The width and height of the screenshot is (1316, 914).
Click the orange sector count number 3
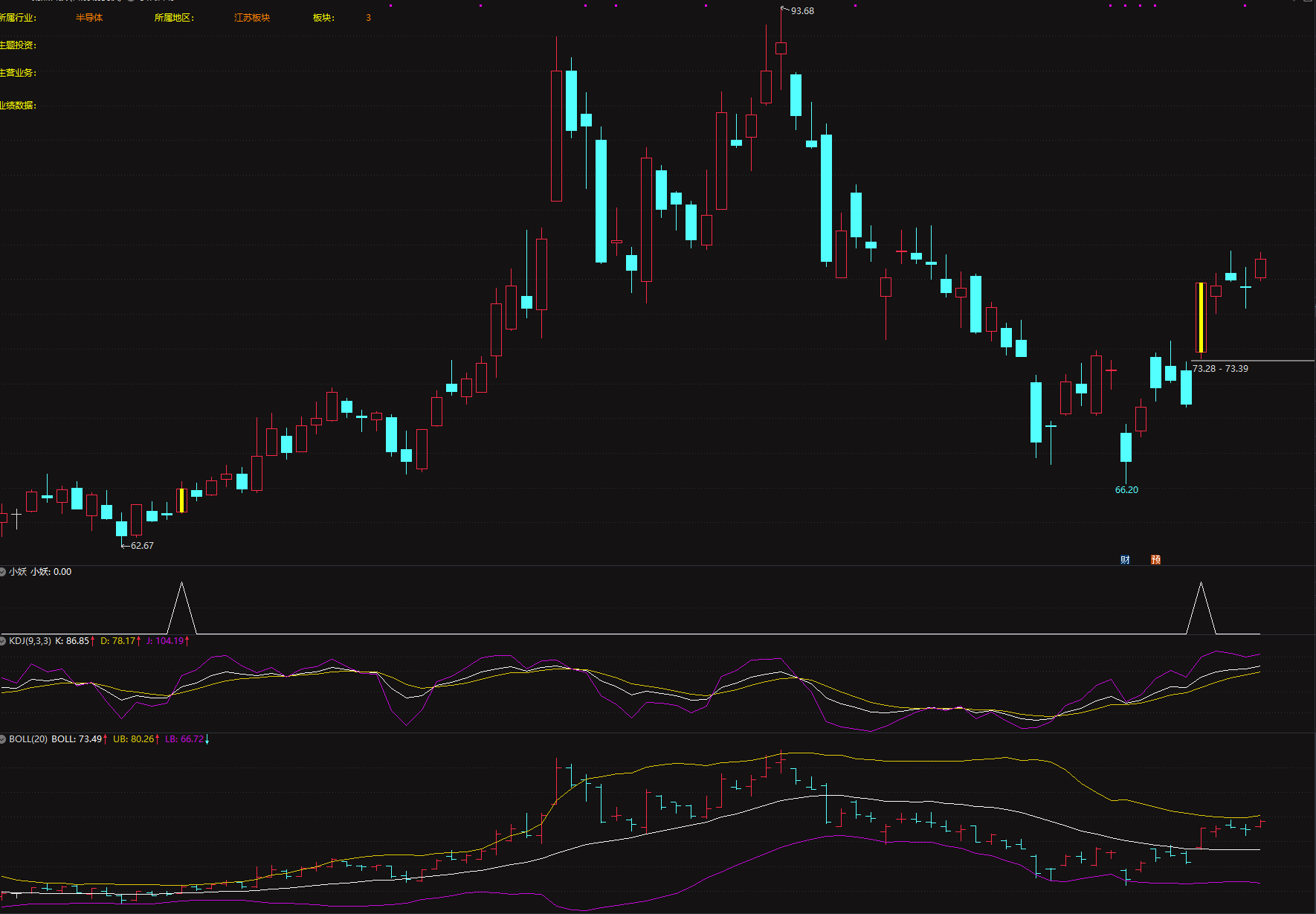[368, 18]
